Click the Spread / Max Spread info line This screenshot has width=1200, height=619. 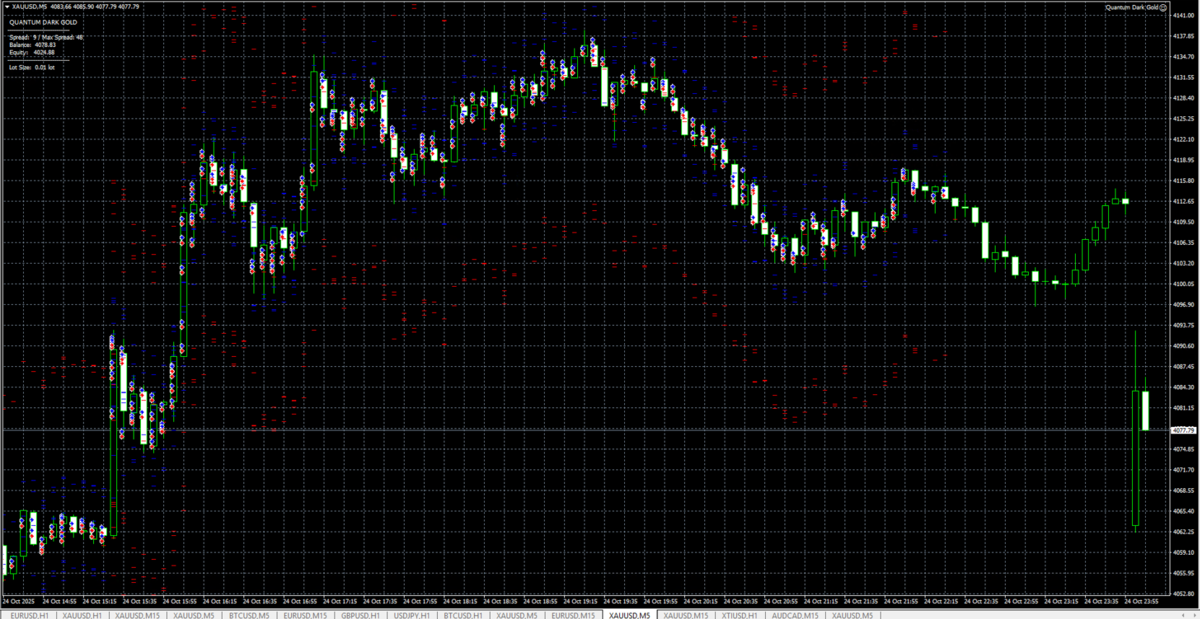46,37
